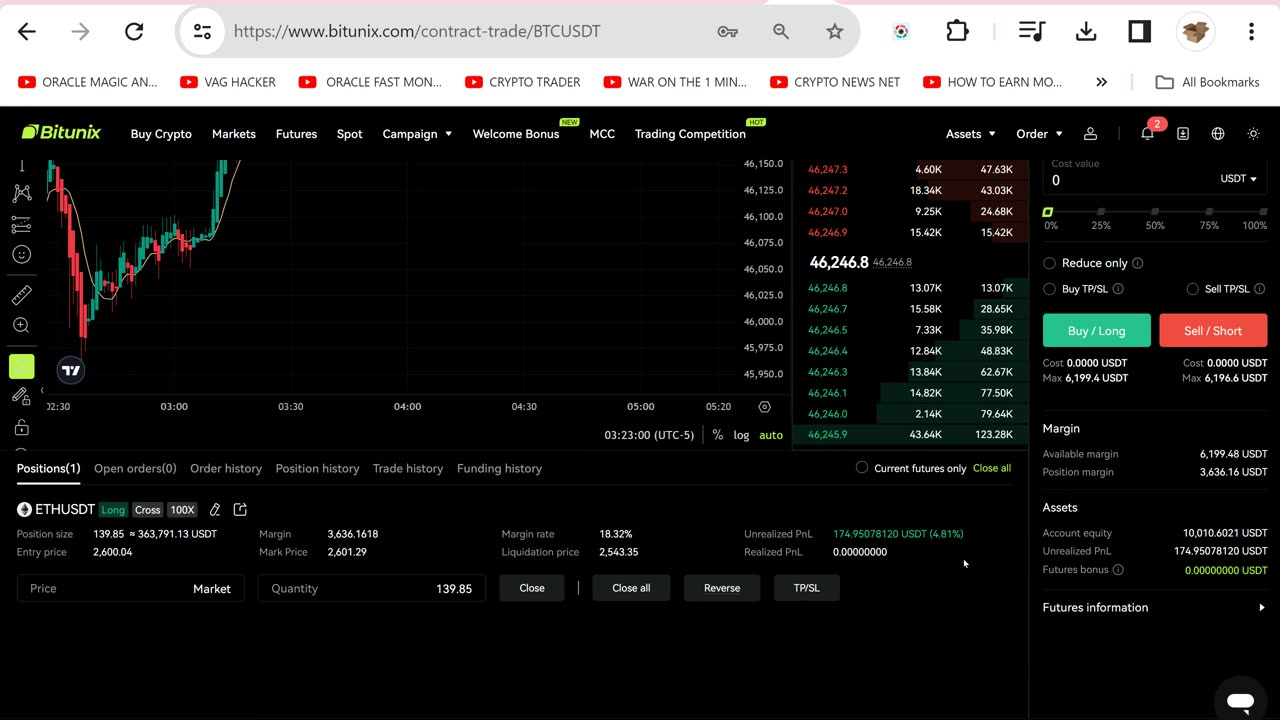Viewport: 1280px width, 720px height.
Task: Open browser downloads icon
Action: (x=1085, y=31)
